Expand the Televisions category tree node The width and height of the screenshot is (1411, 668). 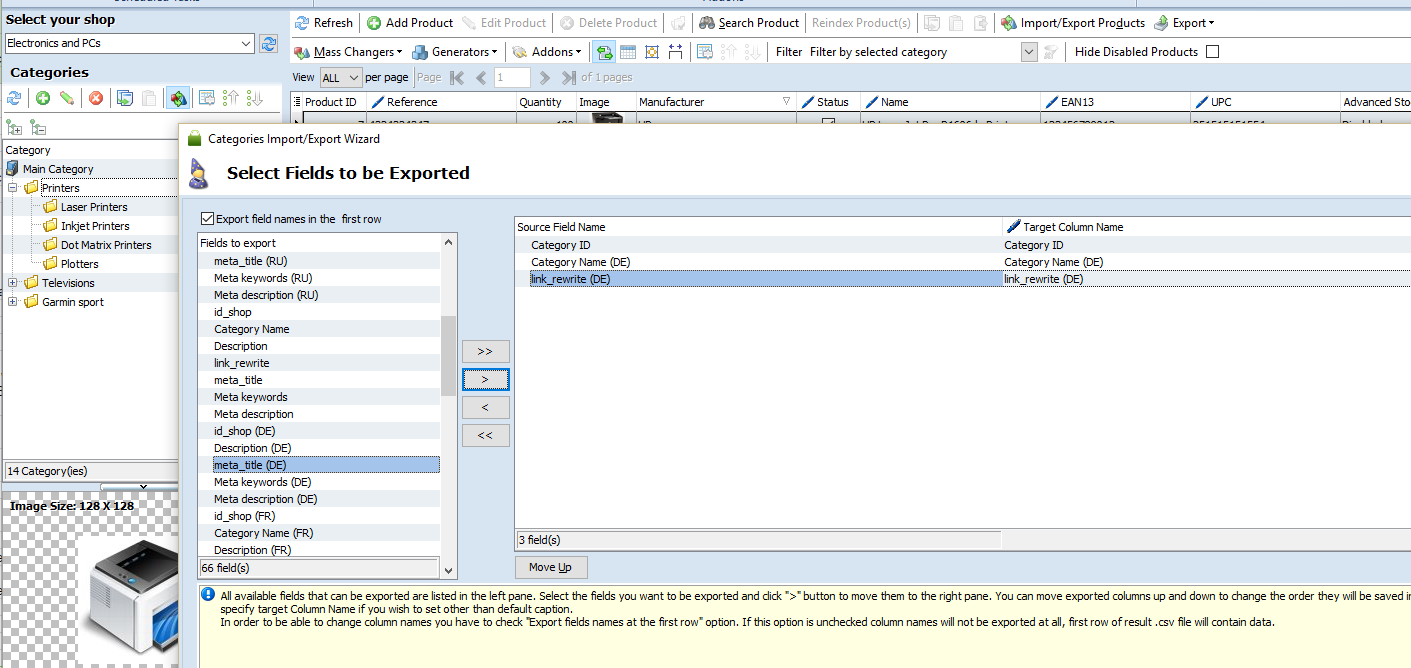(13, 283)
